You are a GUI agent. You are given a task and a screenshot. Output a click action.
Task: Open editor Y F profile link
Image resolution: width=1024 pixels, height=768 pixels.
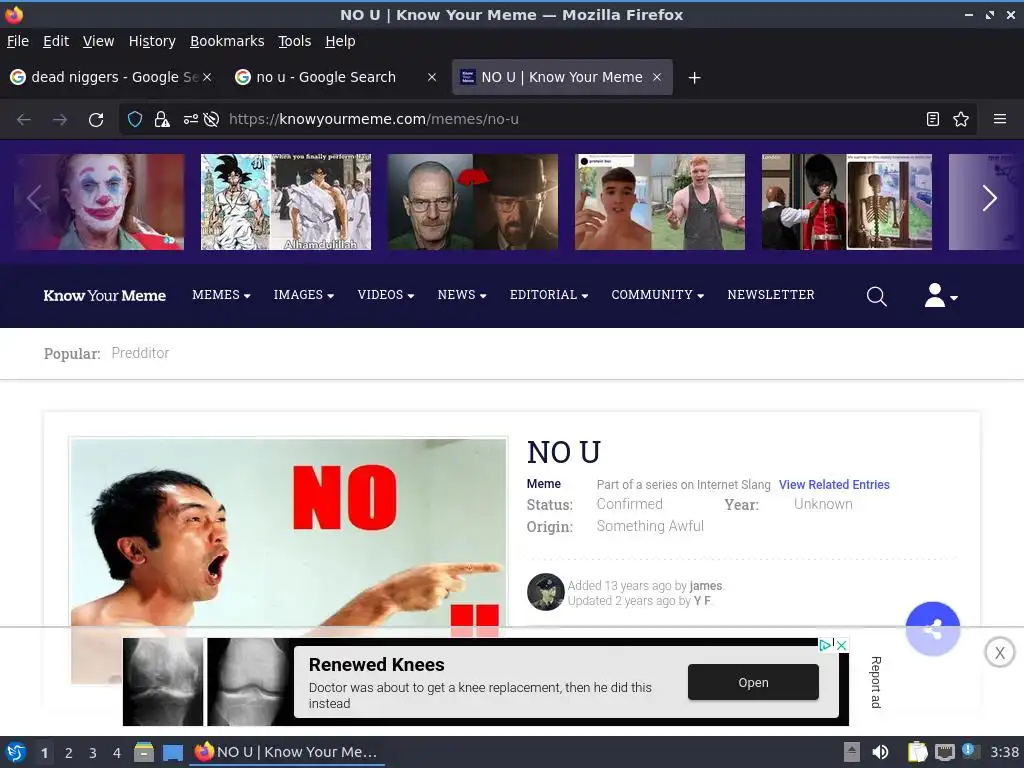click(702, 601)
